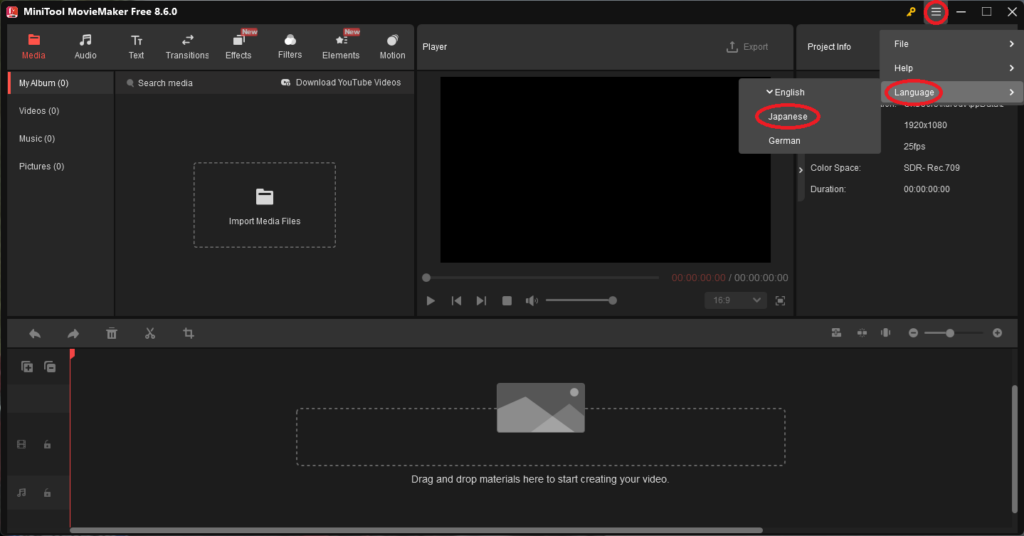Click the audio track music icon

point(22,493)
